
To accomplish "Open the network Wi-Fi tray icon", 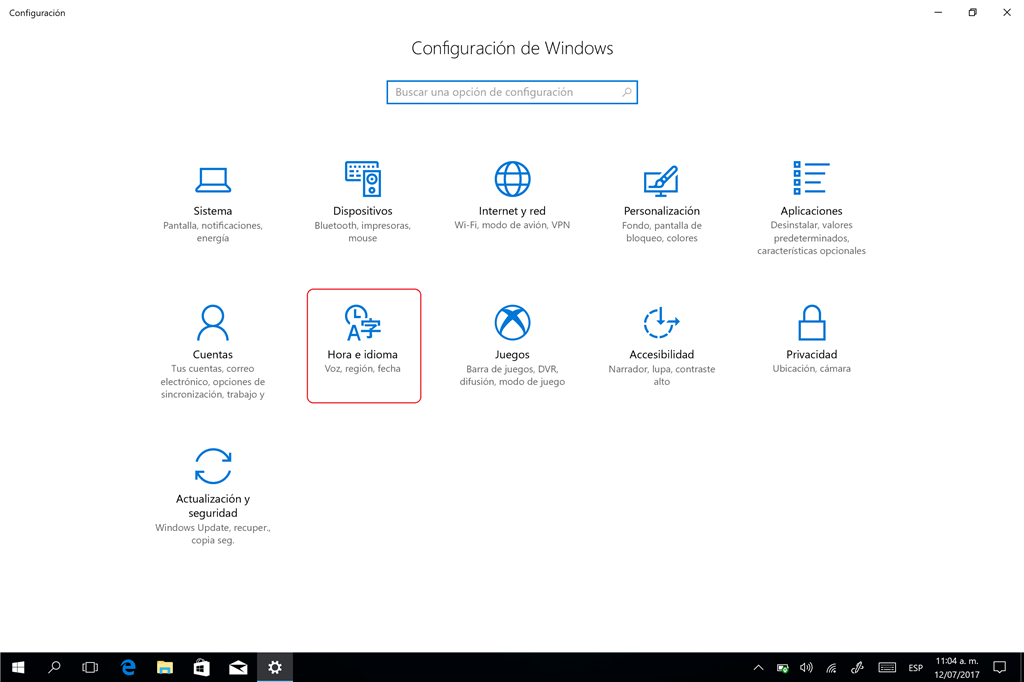I will click(831, 668).
